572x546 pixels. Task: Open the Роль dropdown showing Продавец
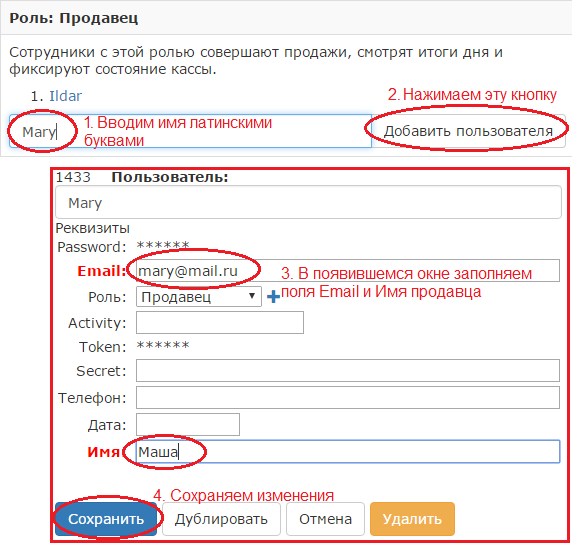tap(199, 297)
